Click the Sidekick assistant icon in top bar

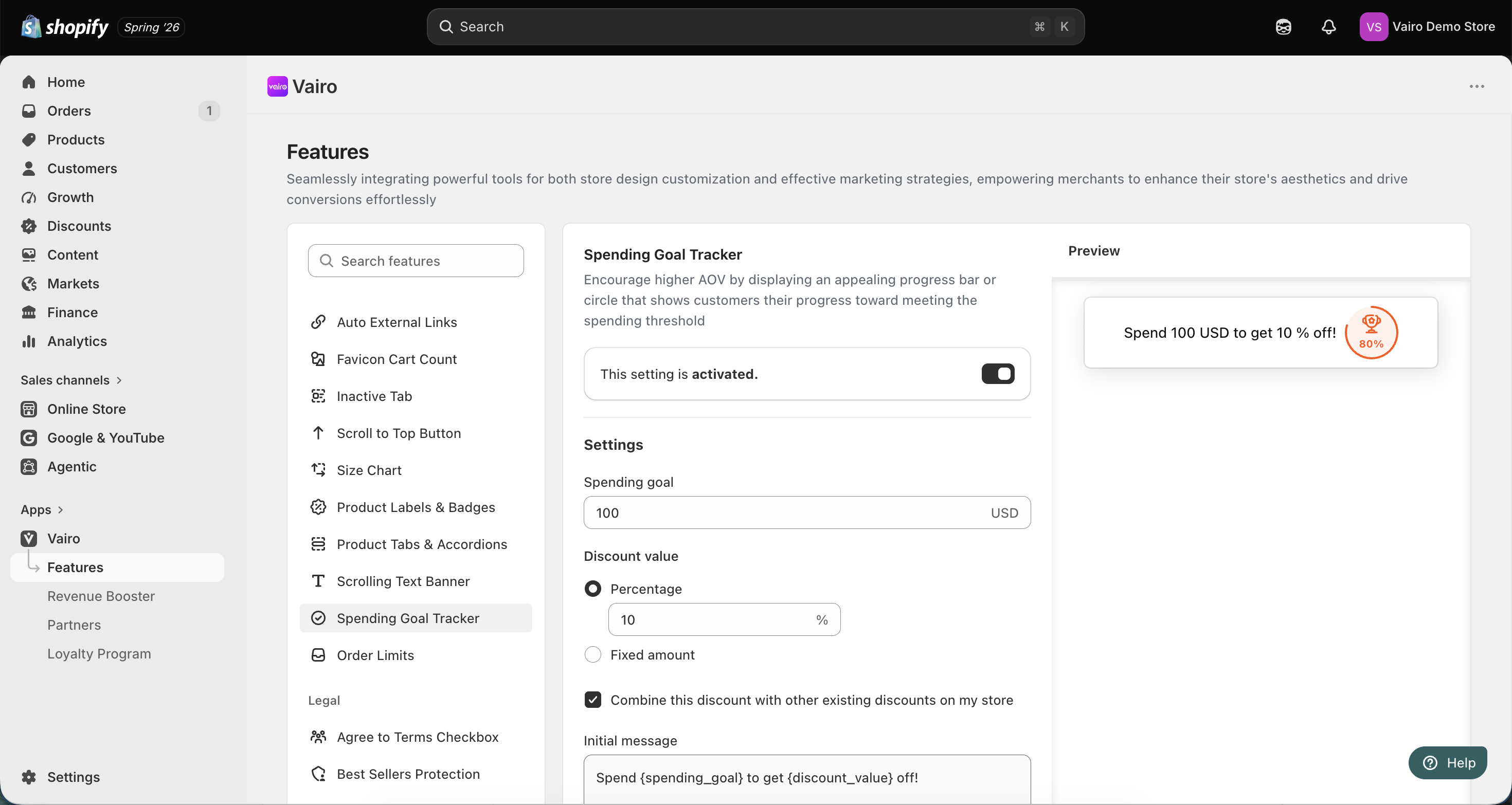point(1284,27)
